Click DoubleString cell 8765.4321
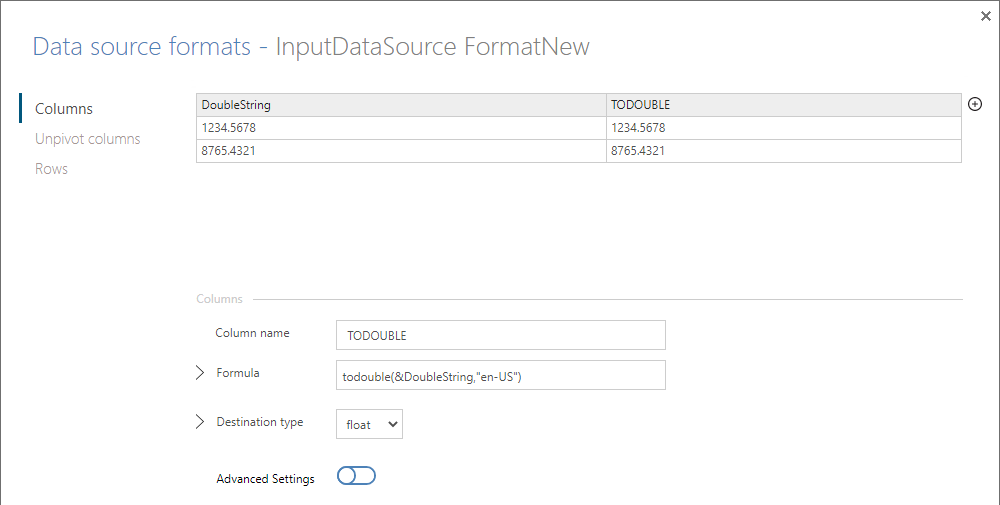This screenshot has height=505, width=1000. (401, 151)
